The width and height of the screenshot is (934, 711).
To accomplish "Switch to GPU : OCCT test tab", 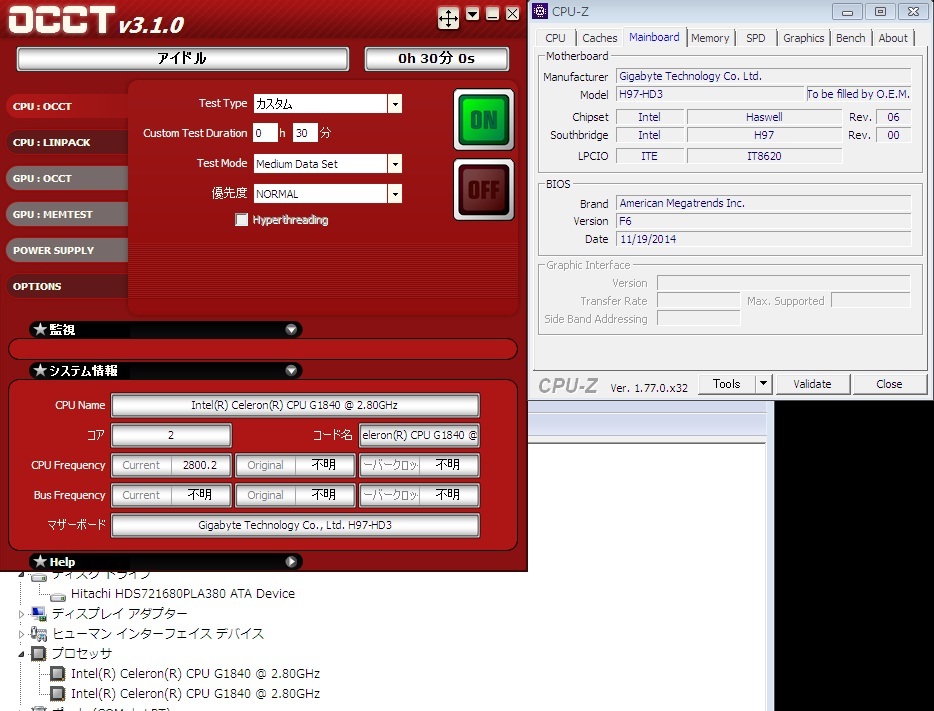I will click(x=67, y=178).
